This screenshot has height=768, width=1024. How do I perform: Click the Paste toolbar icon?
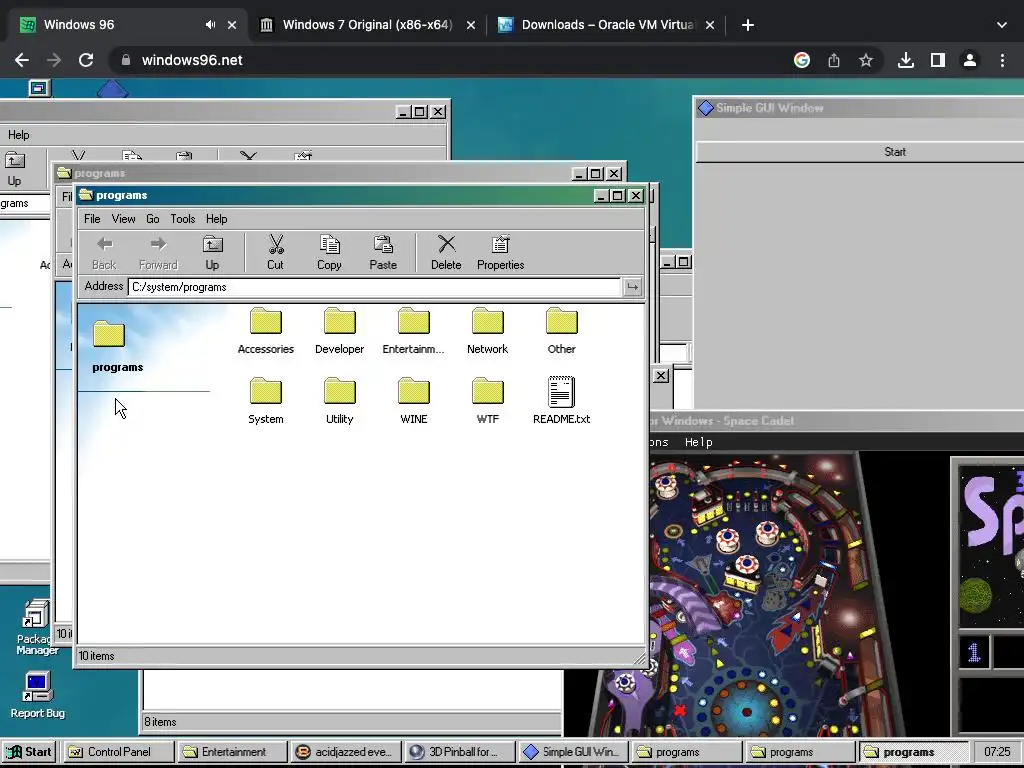point(383,253)
